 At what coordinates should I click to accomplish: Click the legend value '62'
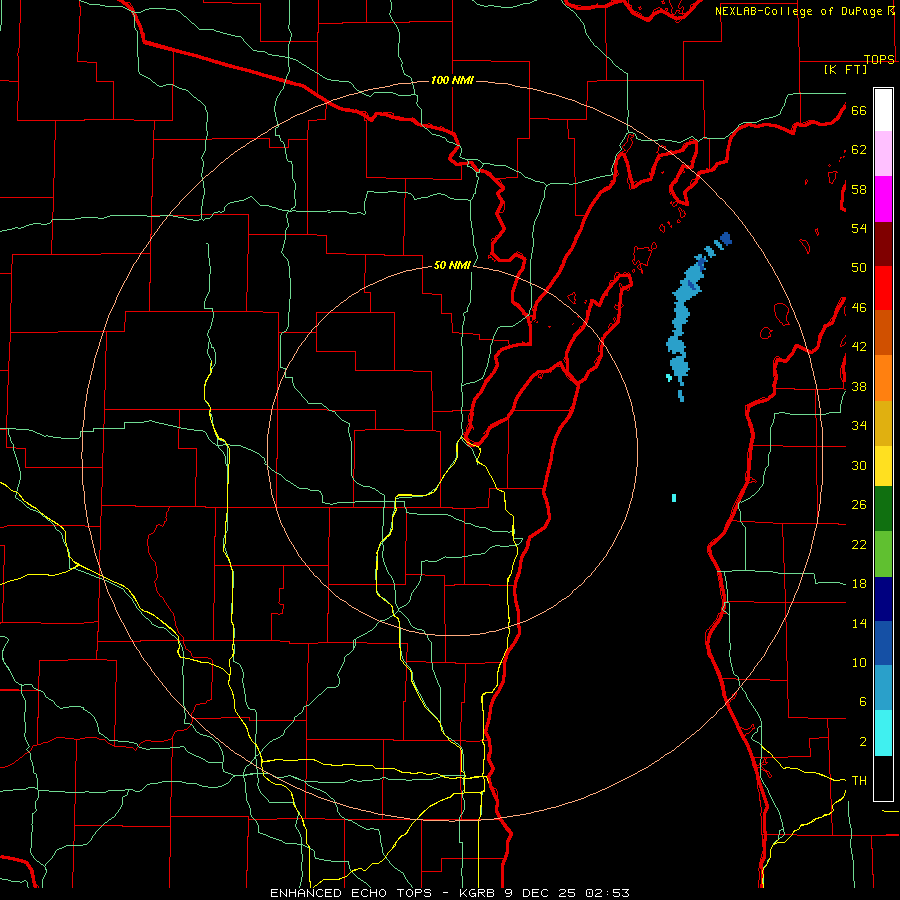tap(859, 150)
